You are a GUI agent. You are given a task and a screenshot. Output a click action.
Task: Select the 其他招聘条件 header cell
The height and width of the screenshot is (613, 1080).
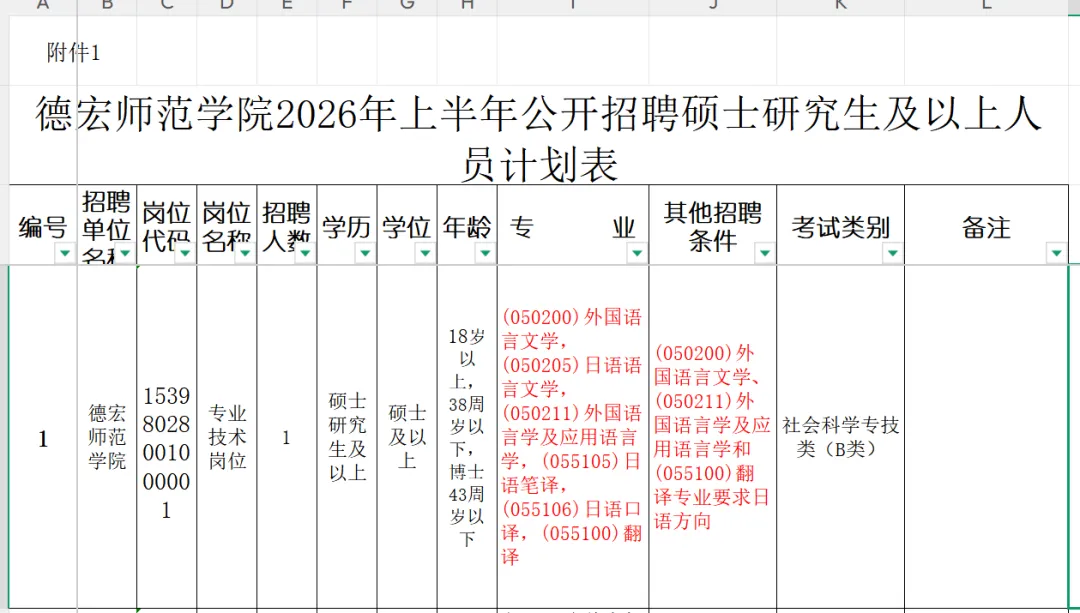tap(712, 225)
